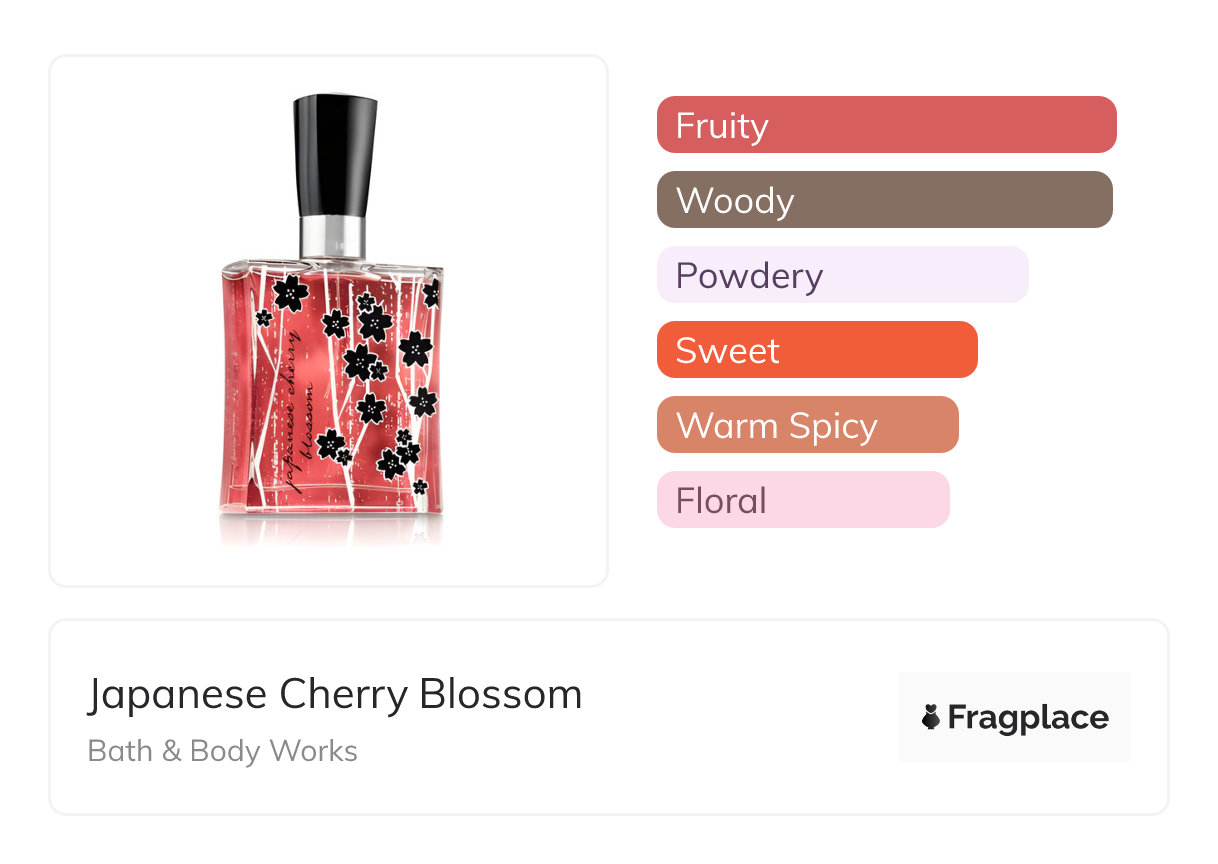Click the Fragplace perfume bottle logo icon
The width and height of the screenshot is (1218, 864).
click(x=931, y=718)
